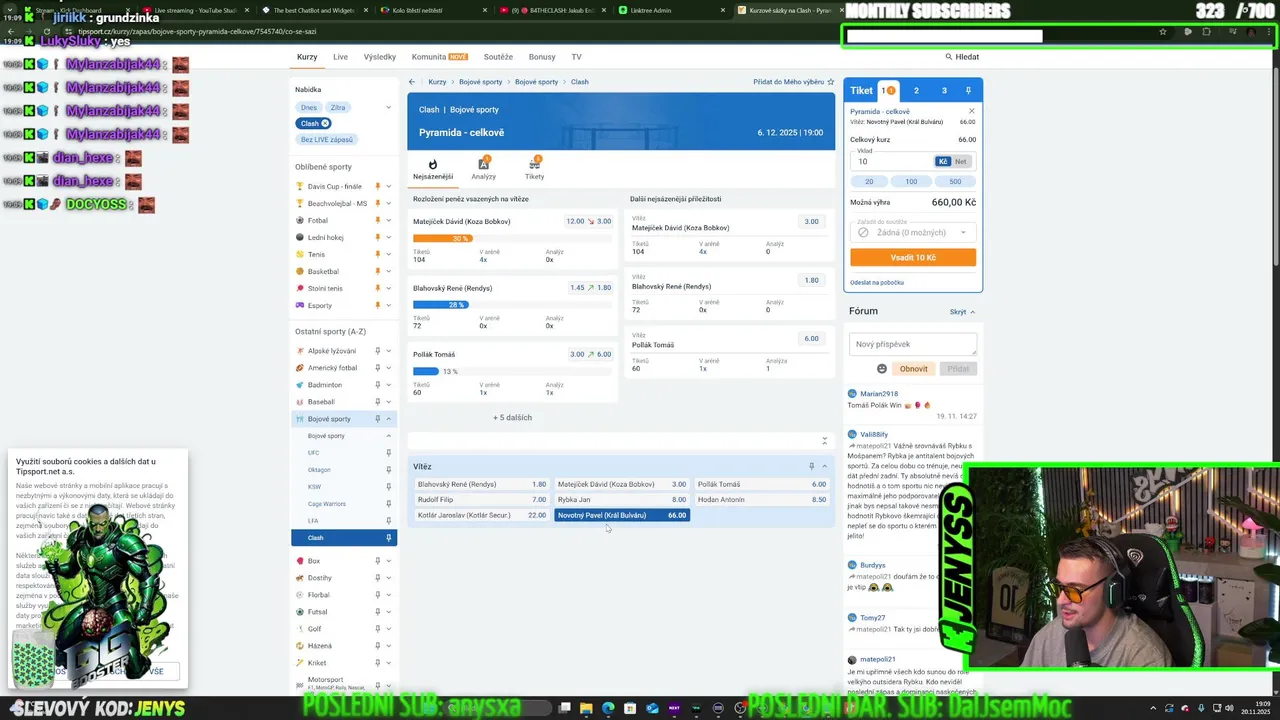Open the Live menu item

(x=340, y=57)
